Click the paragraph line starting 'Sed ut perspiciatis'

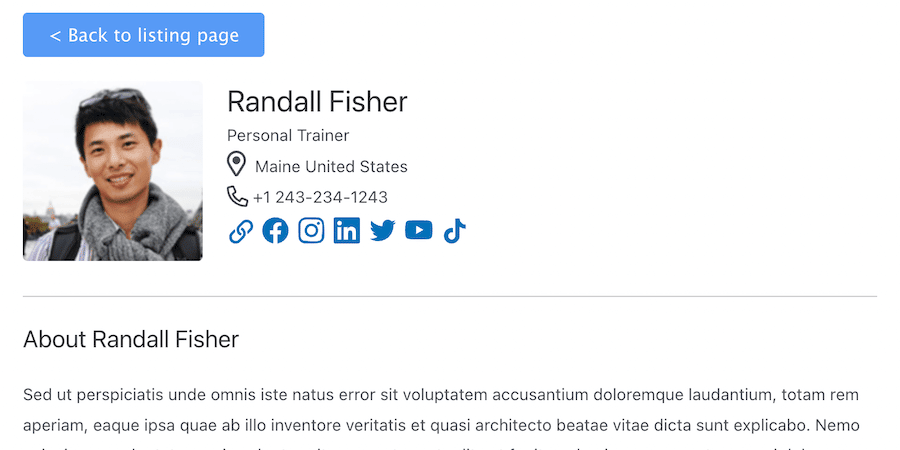point(441,395)
